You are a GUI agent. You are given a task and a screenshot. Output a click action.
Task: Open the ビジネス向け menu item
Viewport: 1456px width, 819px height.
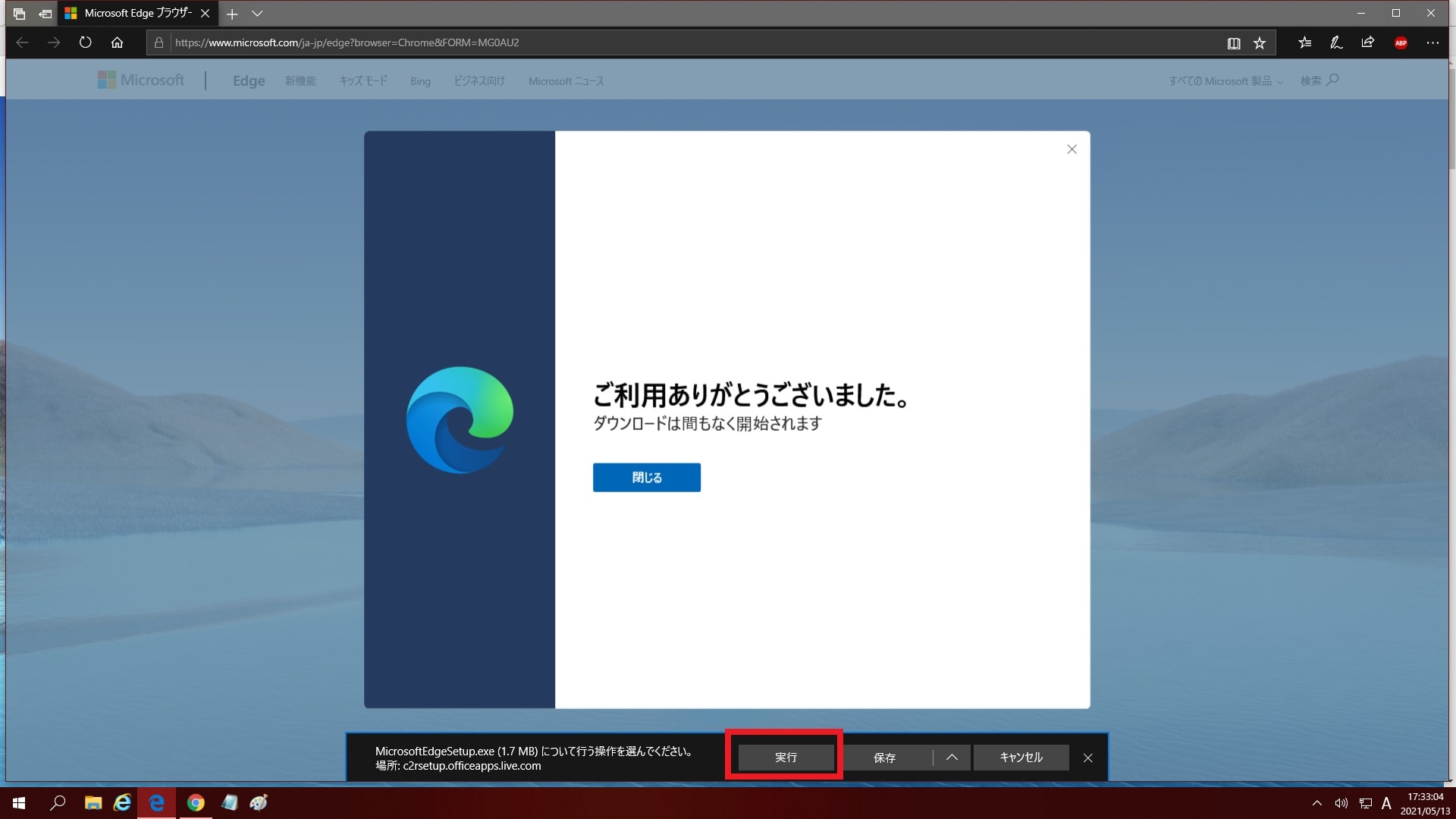click(x=479, y=81)
